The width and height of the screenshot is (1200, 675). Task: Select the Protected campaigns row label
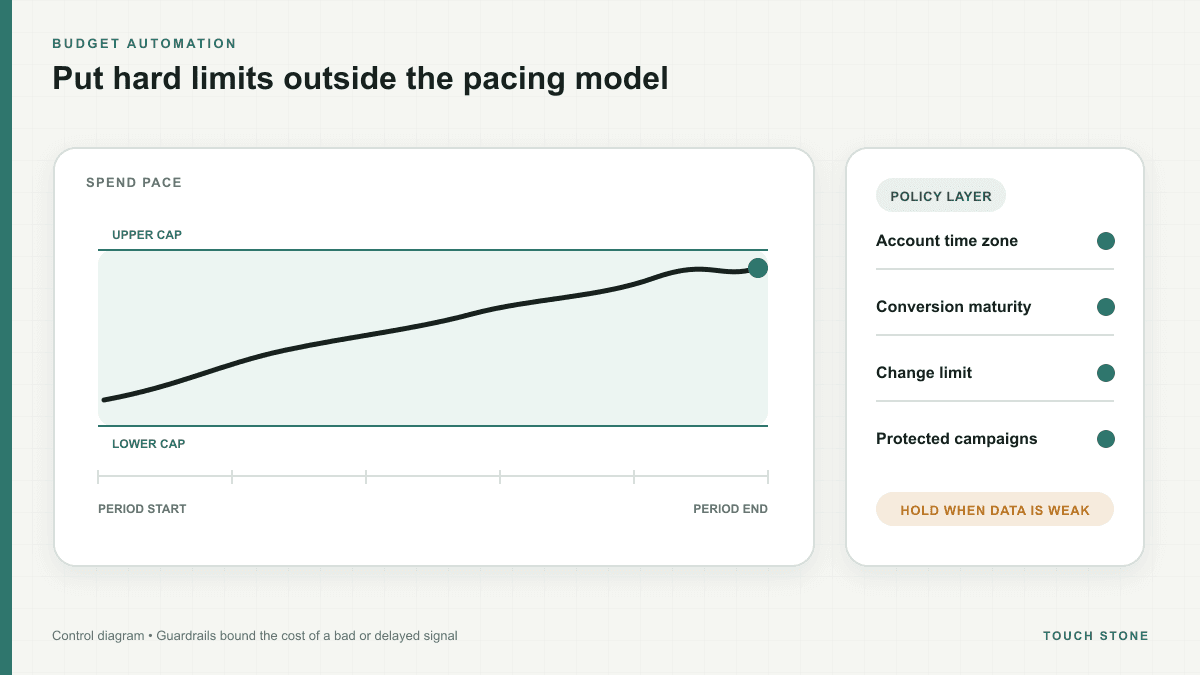(x=957, y=439)
